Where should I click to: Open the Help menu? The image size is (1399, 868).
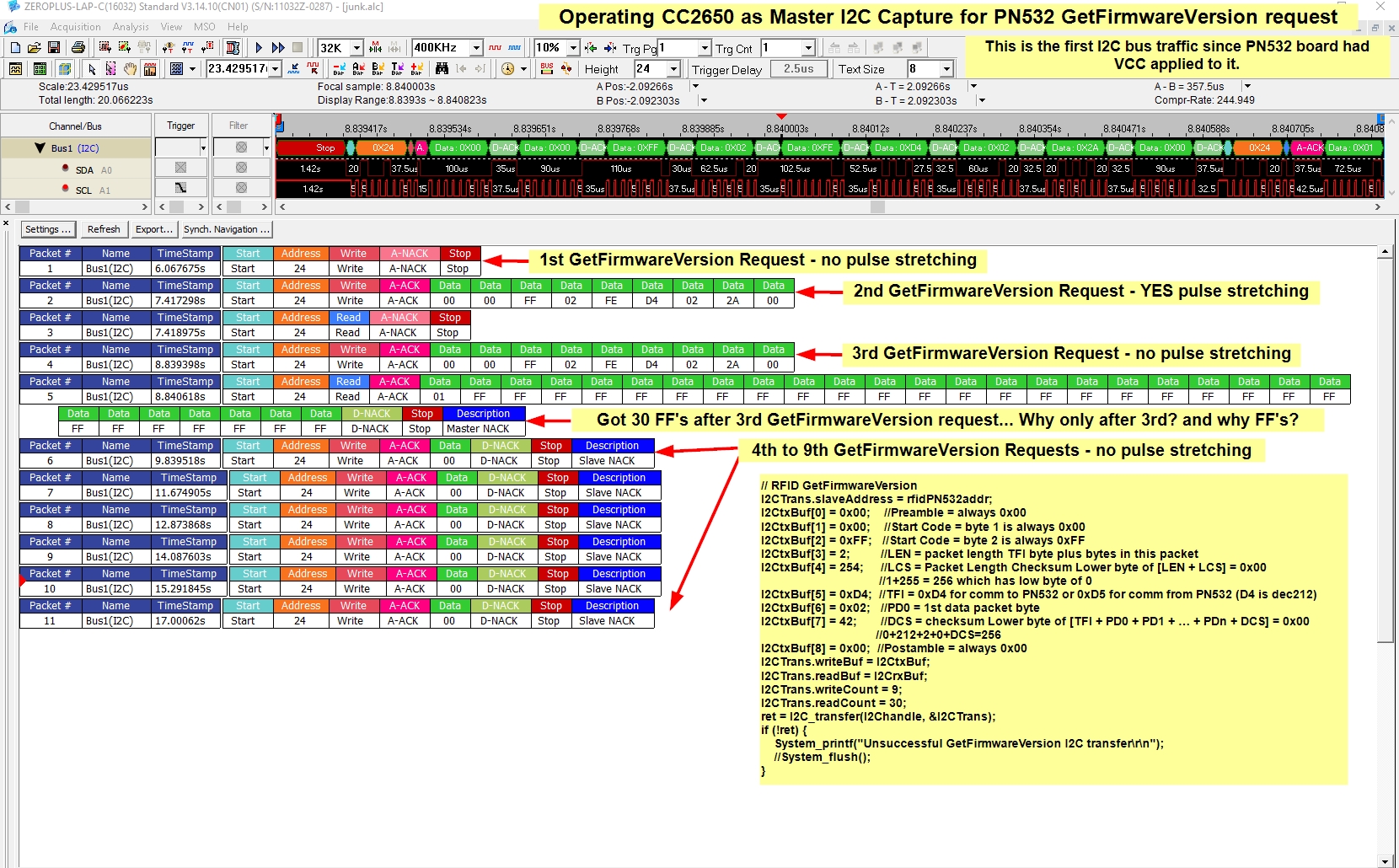coord(238,27)
